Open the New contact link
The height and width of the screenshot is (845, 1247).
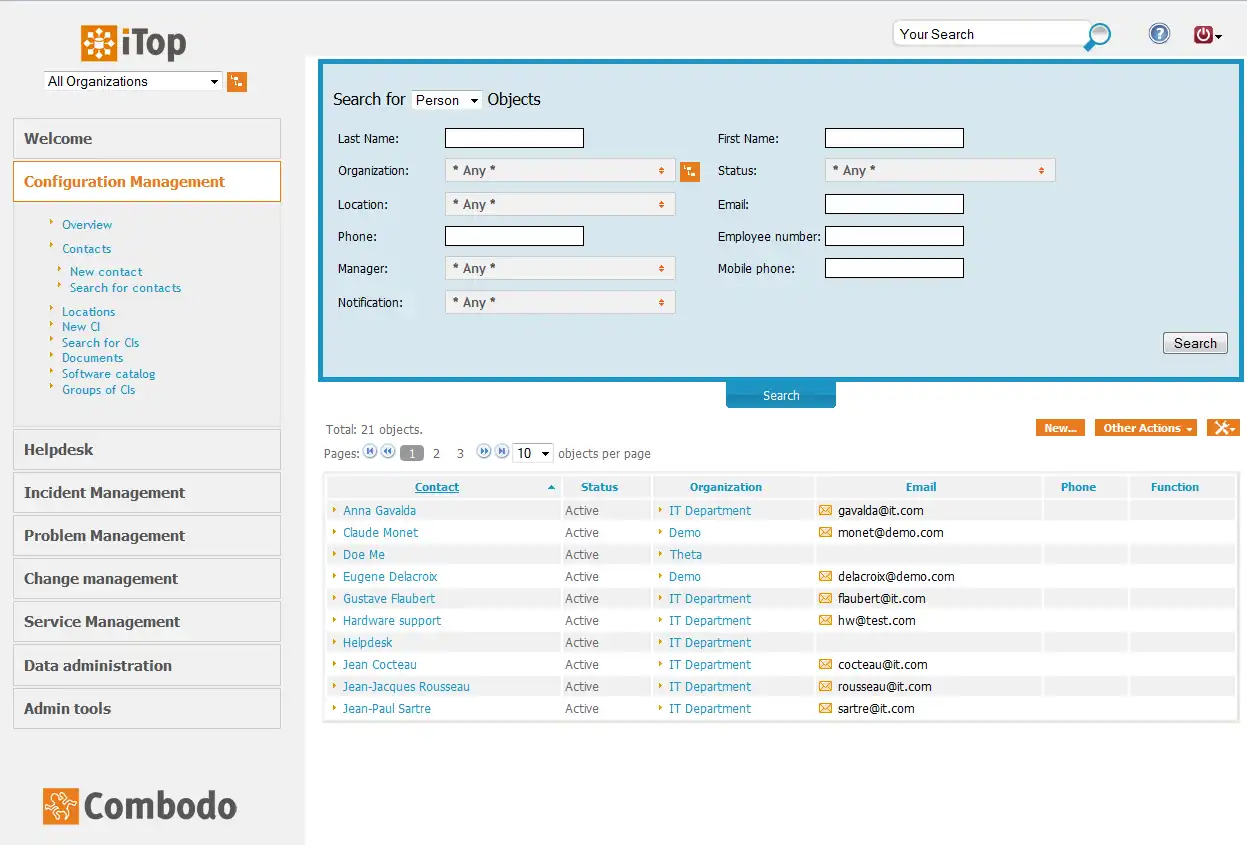tap(106, 271)
